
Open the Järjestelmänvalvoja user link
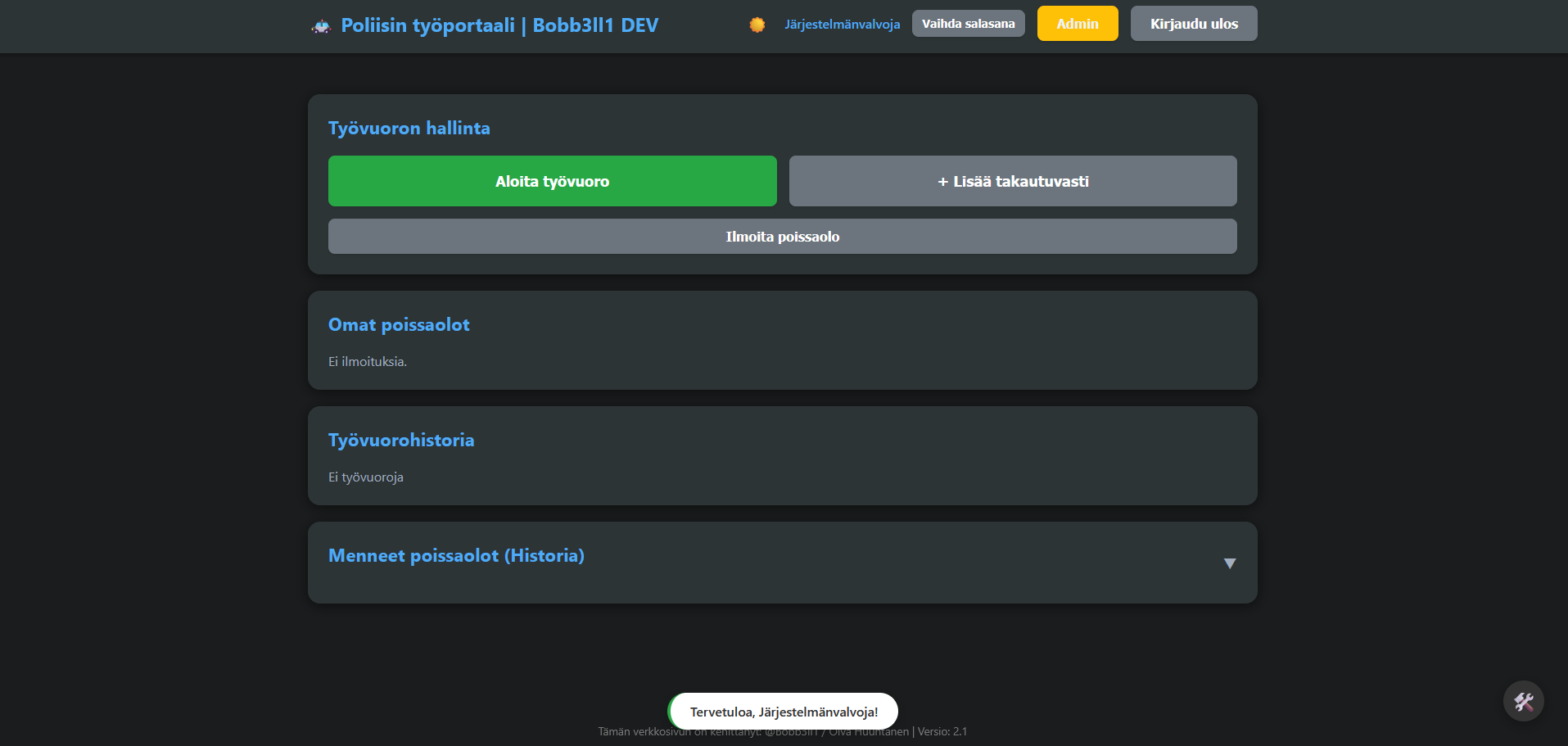[842, 25]
